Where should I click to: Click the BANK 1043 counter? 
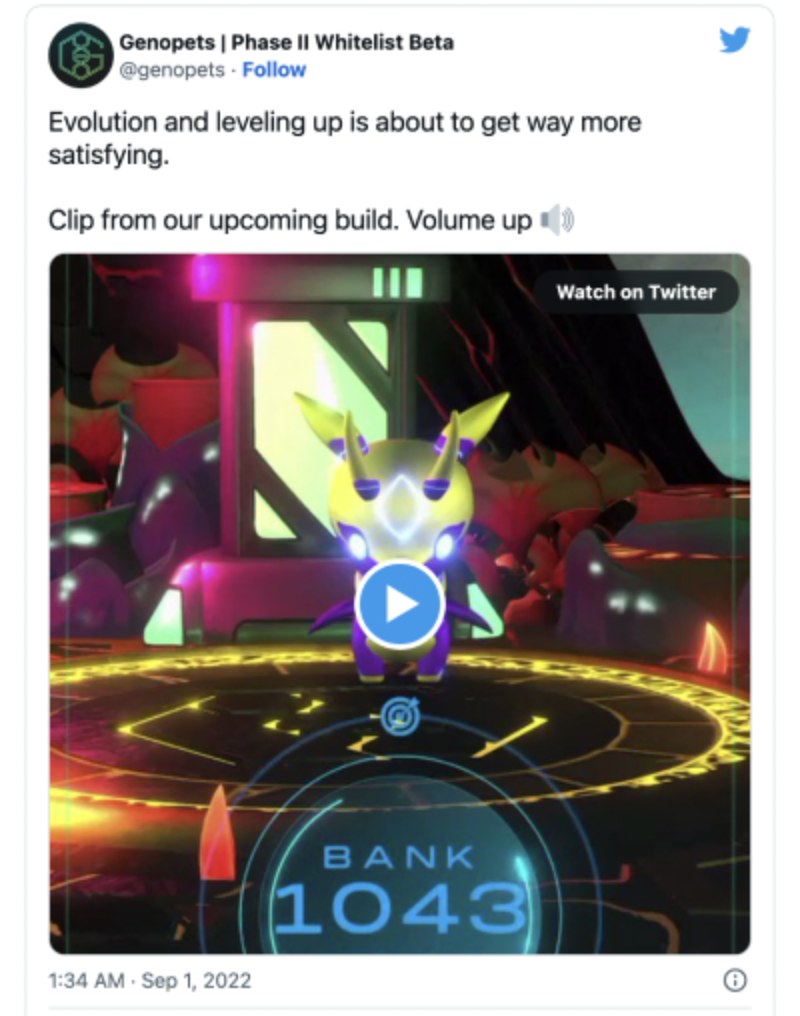[400, 889]
